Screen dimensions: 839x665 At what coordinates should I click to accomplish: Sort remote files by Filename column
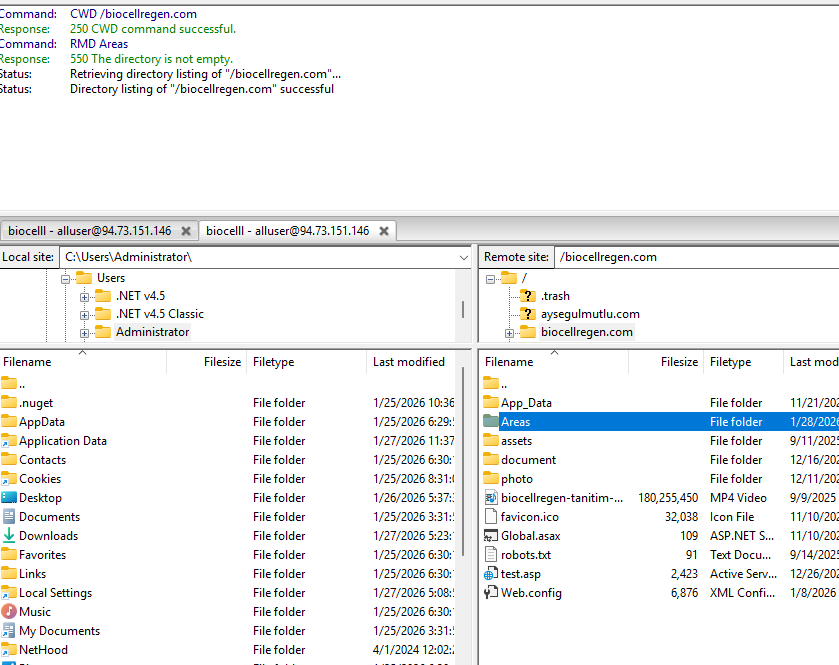[553, 362]
